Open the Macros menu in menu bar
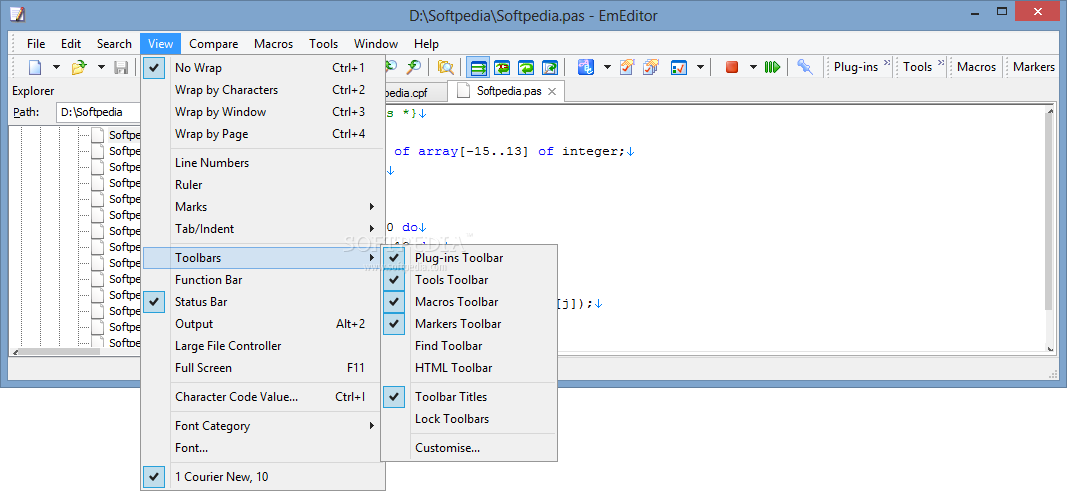This screenshot has height=491, width=1067. 274,44
